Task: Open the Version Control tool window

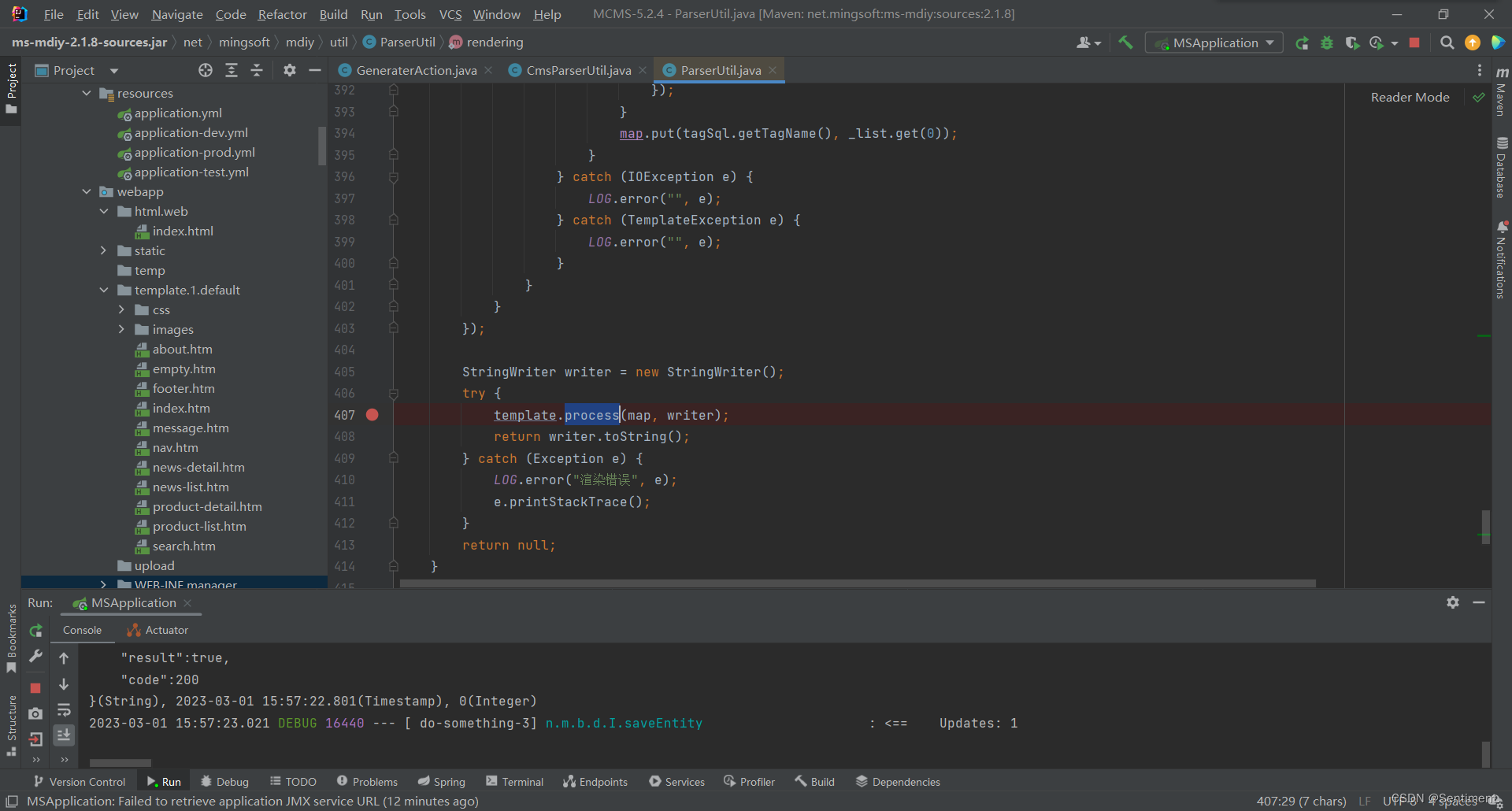Action: tap(80, 781)
